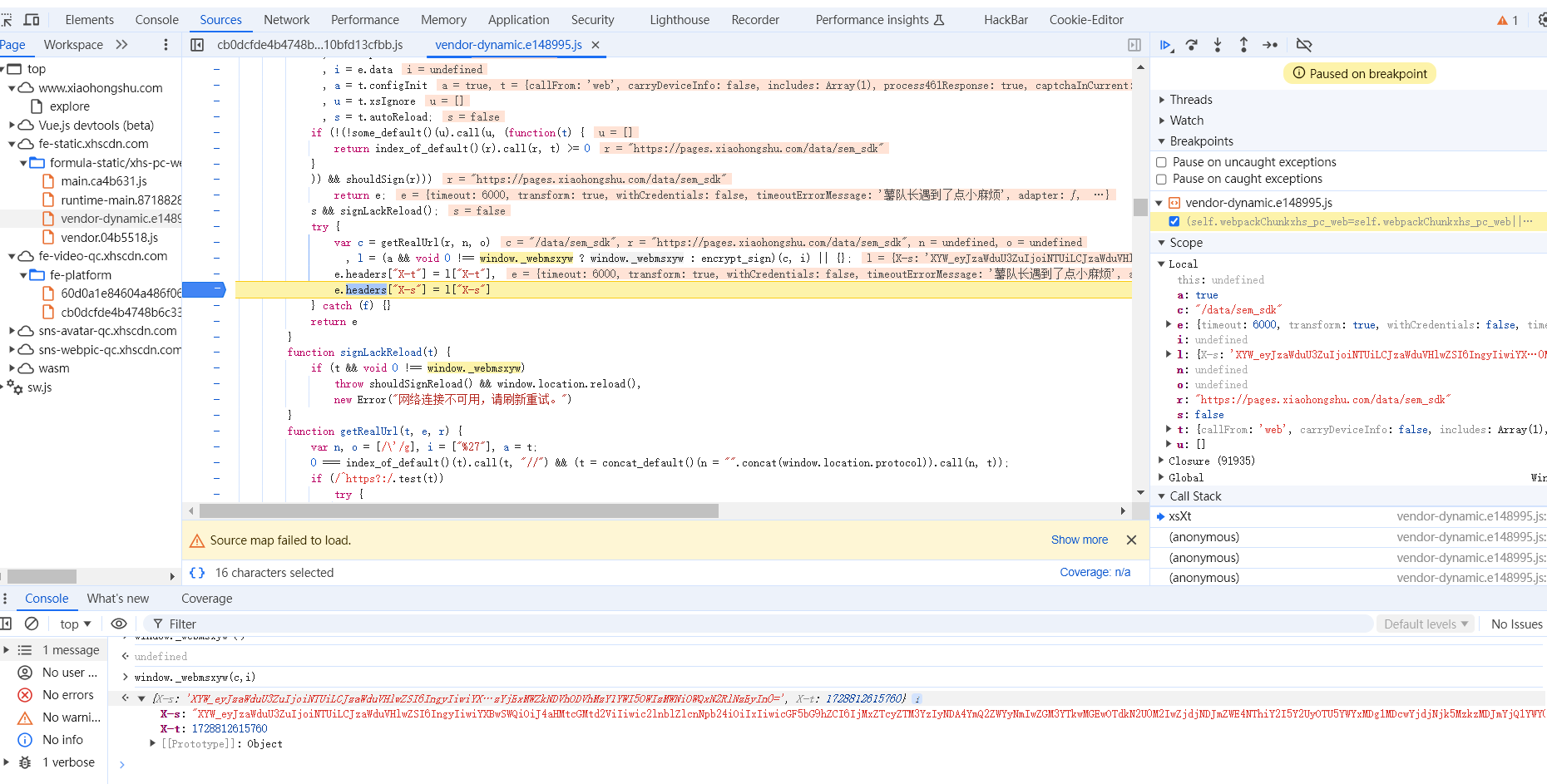This screenshot has width=1547, height=784.
Task: Open the Application tab
Action: click(518, 20)
